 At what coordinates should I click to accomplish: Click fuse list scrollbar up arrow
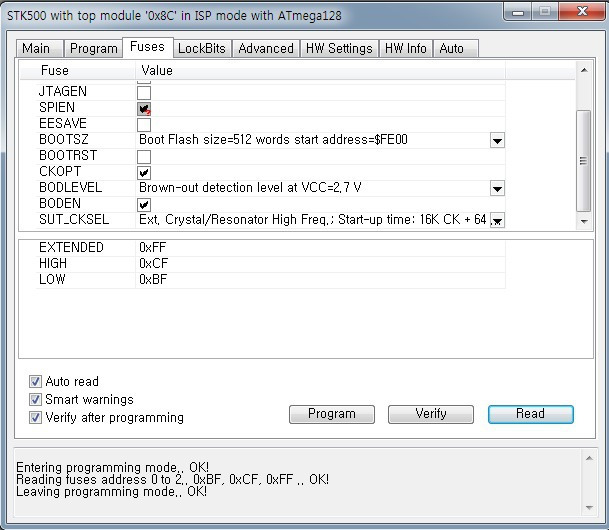click(584, 70)
